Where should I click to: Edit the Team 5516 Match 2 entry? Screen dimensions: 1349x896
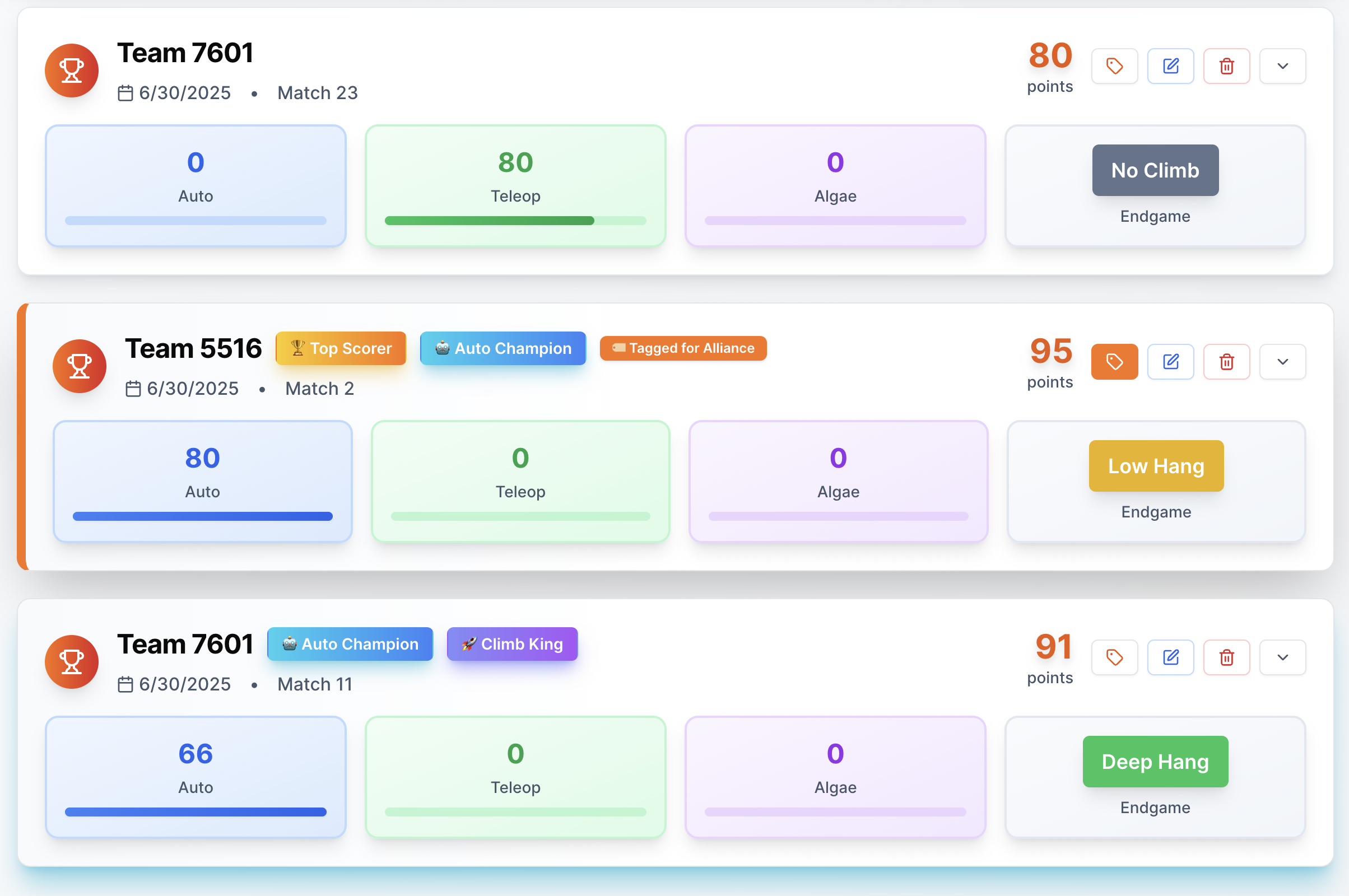click(1170, 362)
